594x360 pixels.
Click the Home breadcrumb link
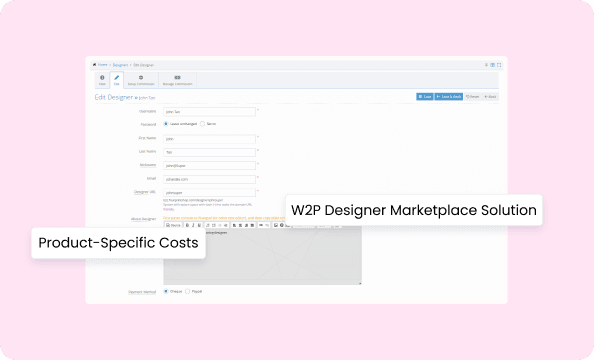pyautogui.click(x=102, y=65)
